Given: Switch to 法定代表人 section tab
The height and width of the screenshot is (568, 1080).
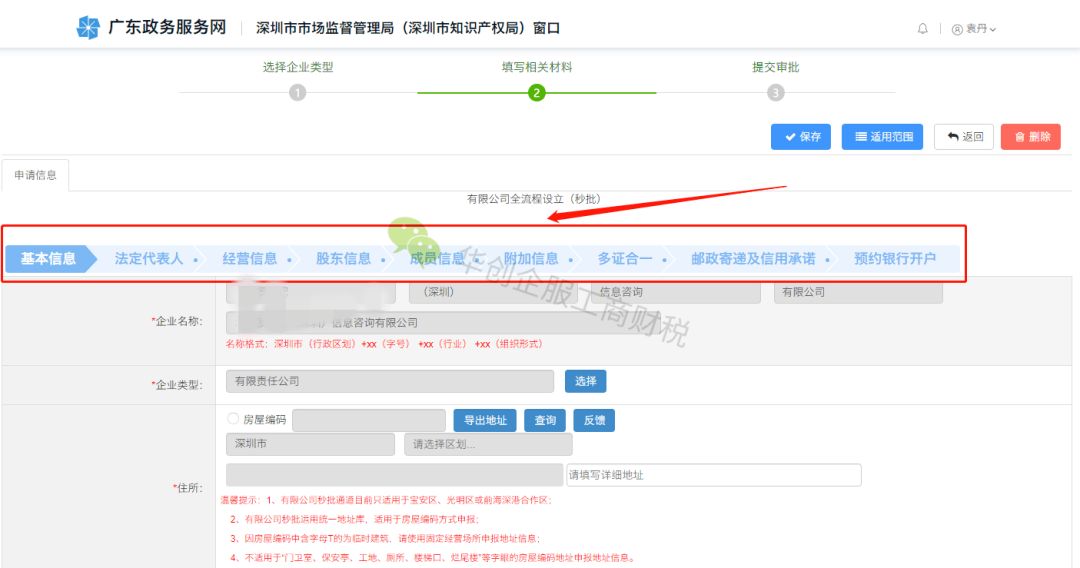Looking at the screenshot, I should [149, 259].
